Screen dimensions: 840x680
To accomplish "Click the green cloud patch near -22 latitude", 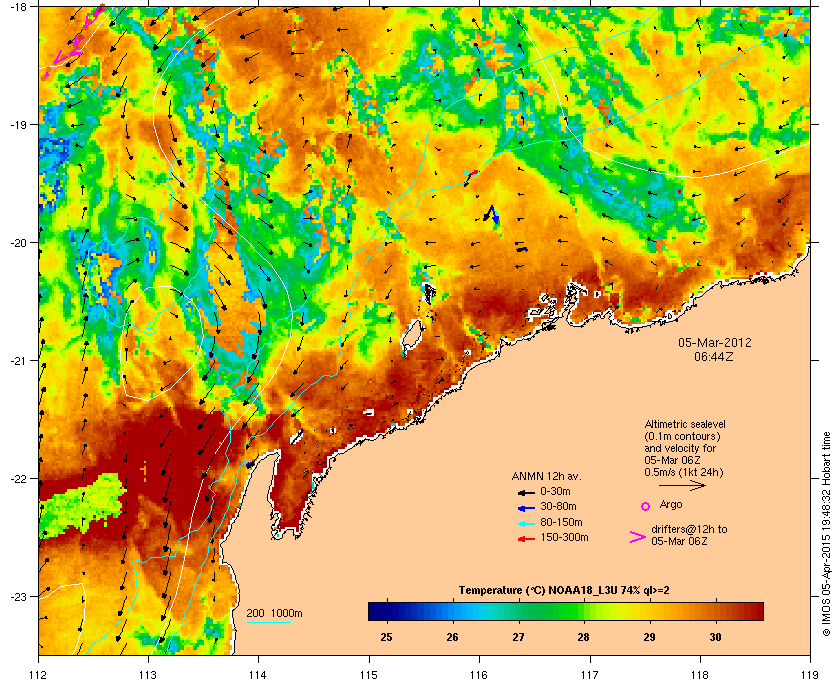I will [x=83, y=504].
